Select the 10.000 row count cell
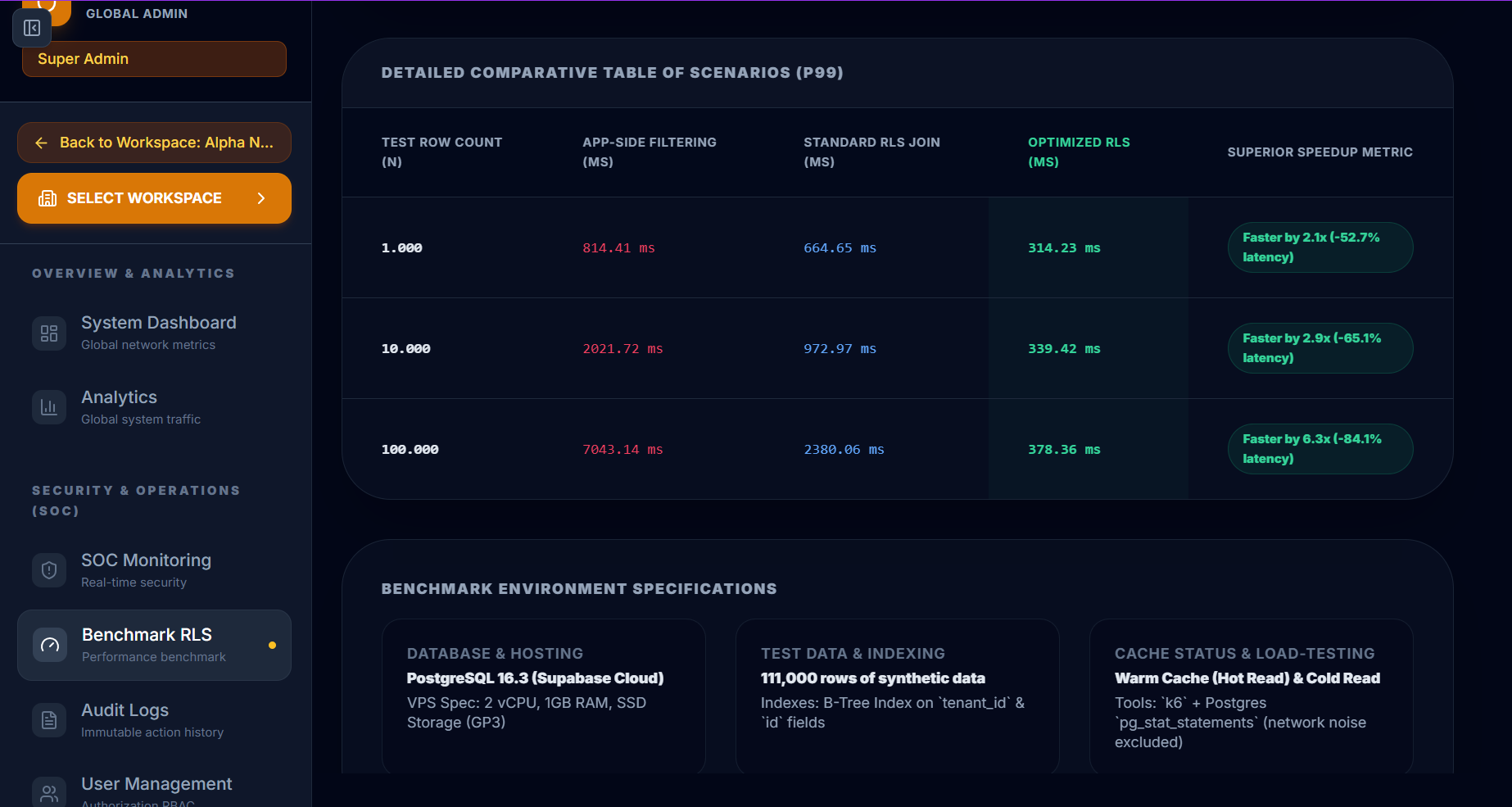The height and width of the screenshot is (807, 1512). point(405,349)
